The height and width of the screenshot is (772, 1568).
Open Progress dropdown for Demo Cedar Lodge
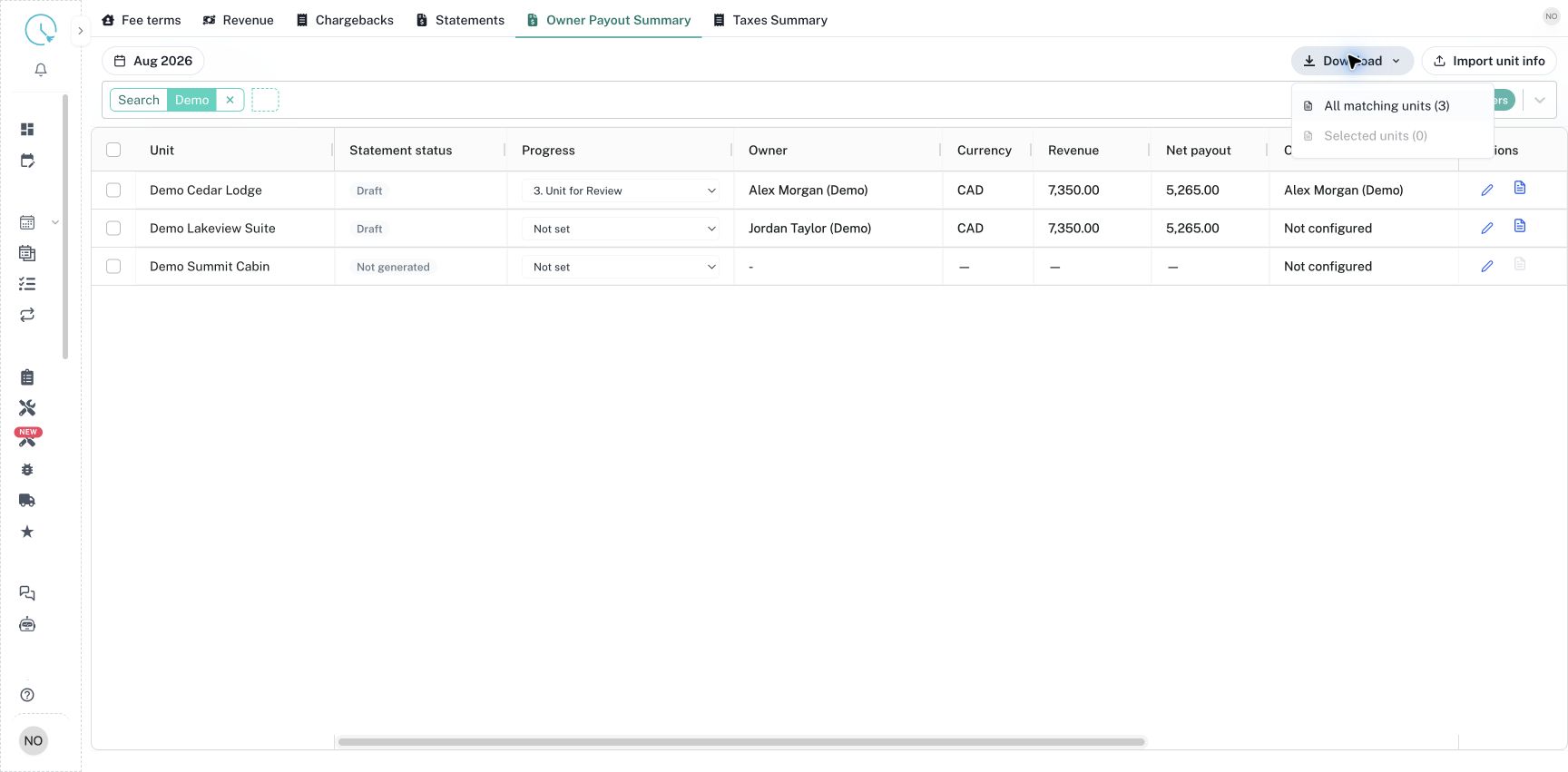[x=622, y=191]
